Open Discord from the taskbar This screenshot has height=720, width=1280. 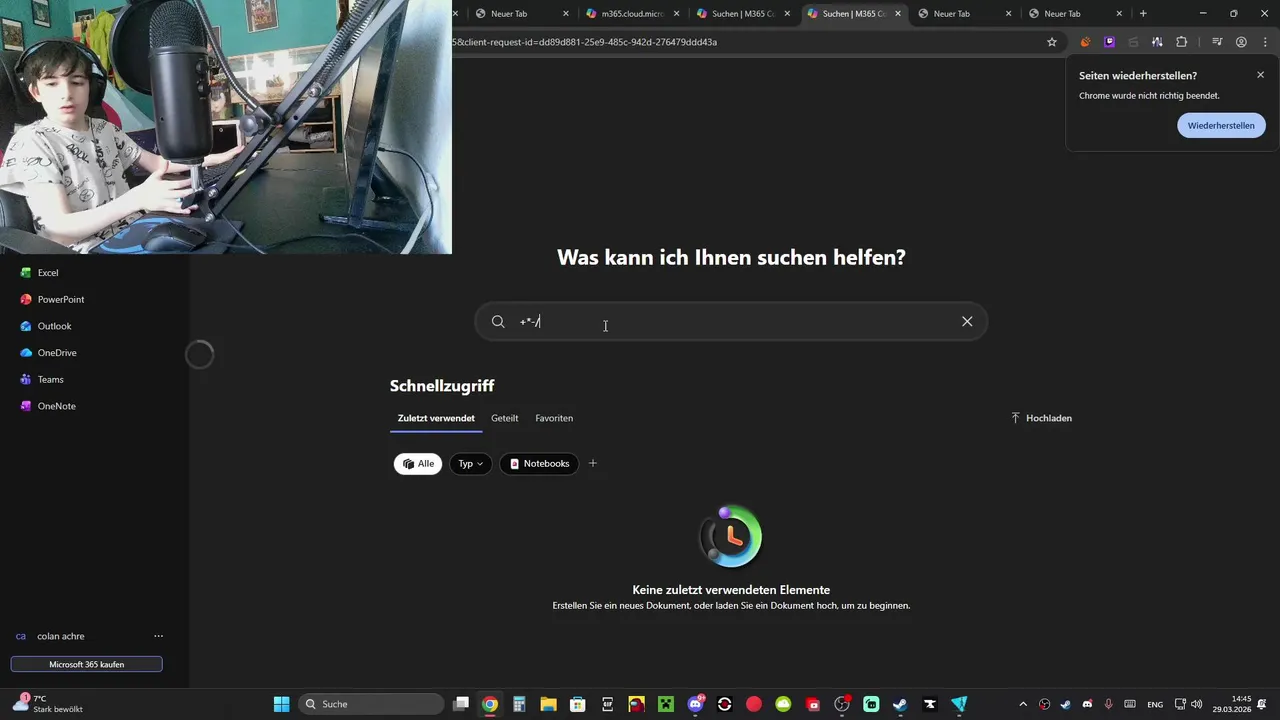[x=695, y=704]
